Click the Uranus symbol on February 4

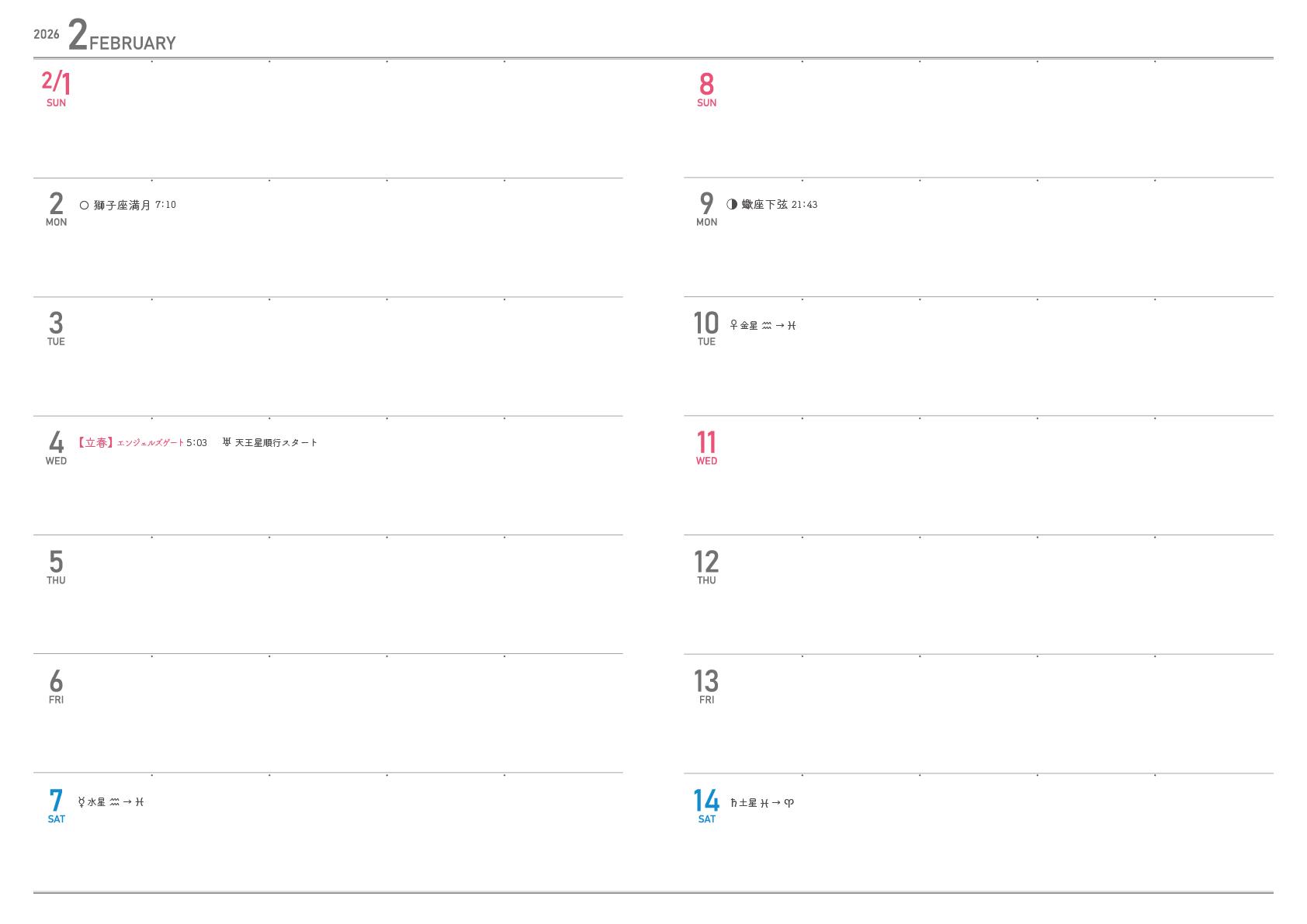227,442
